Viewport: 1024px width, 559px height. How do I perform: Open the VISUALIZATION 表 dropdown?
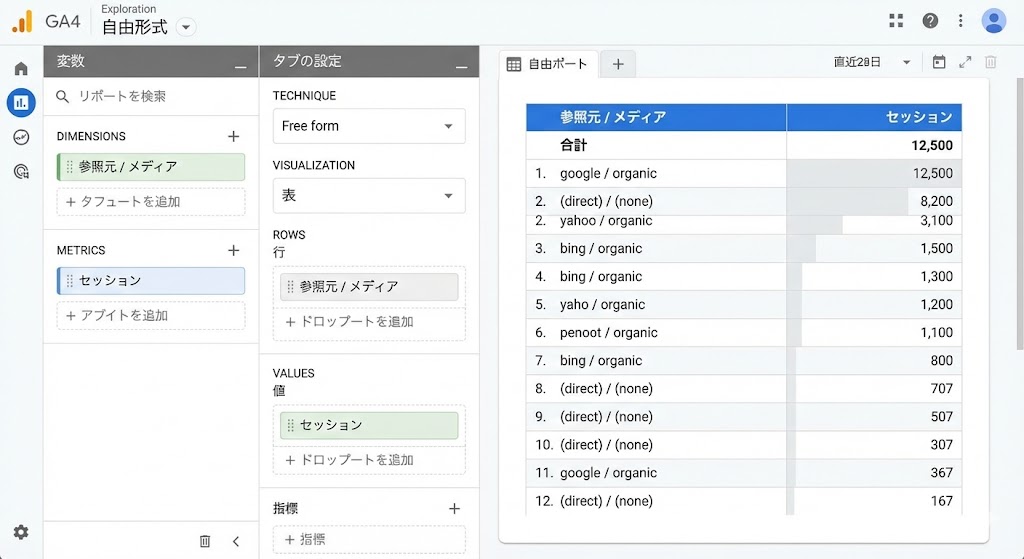pos(369,195)
